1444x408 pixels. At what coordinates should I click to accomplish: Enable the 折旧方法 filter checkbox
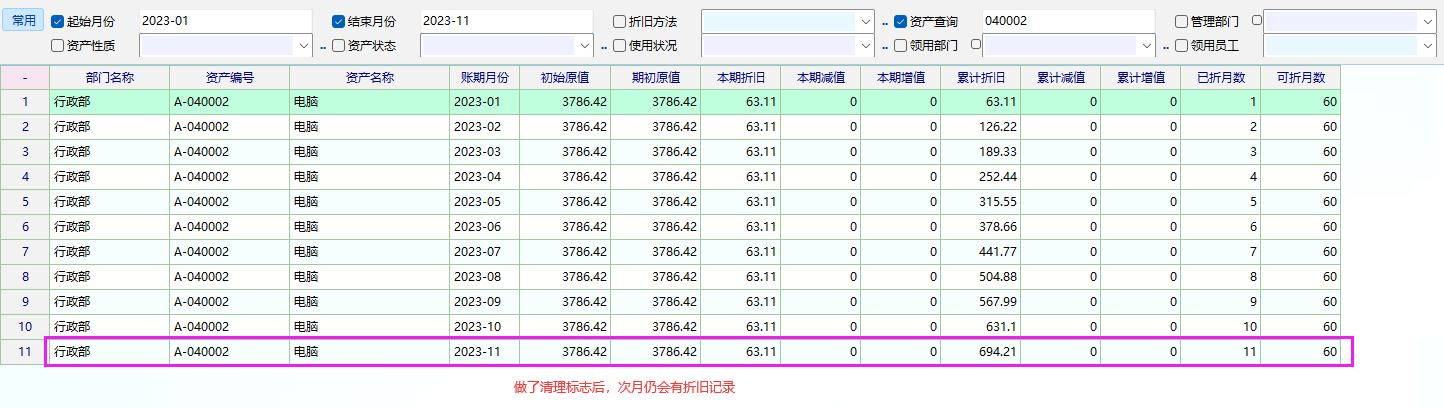620,21
